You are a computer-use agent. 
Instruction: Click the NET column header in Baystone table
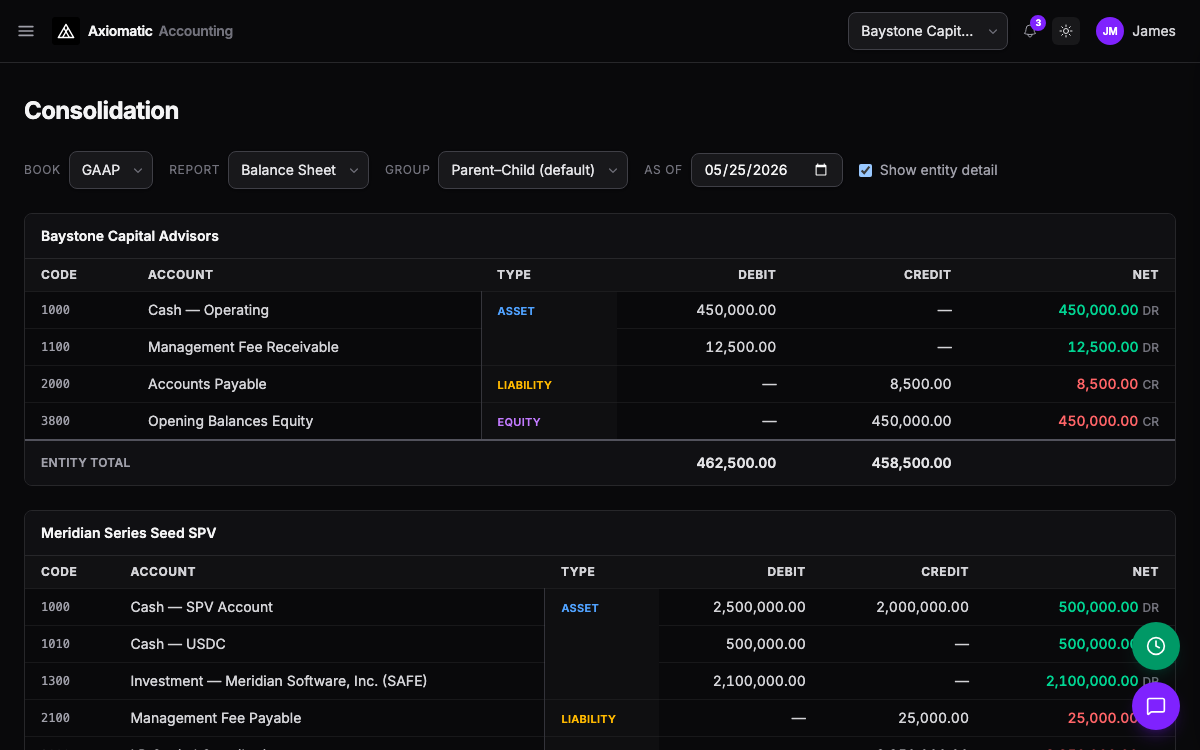[1145, 275]
